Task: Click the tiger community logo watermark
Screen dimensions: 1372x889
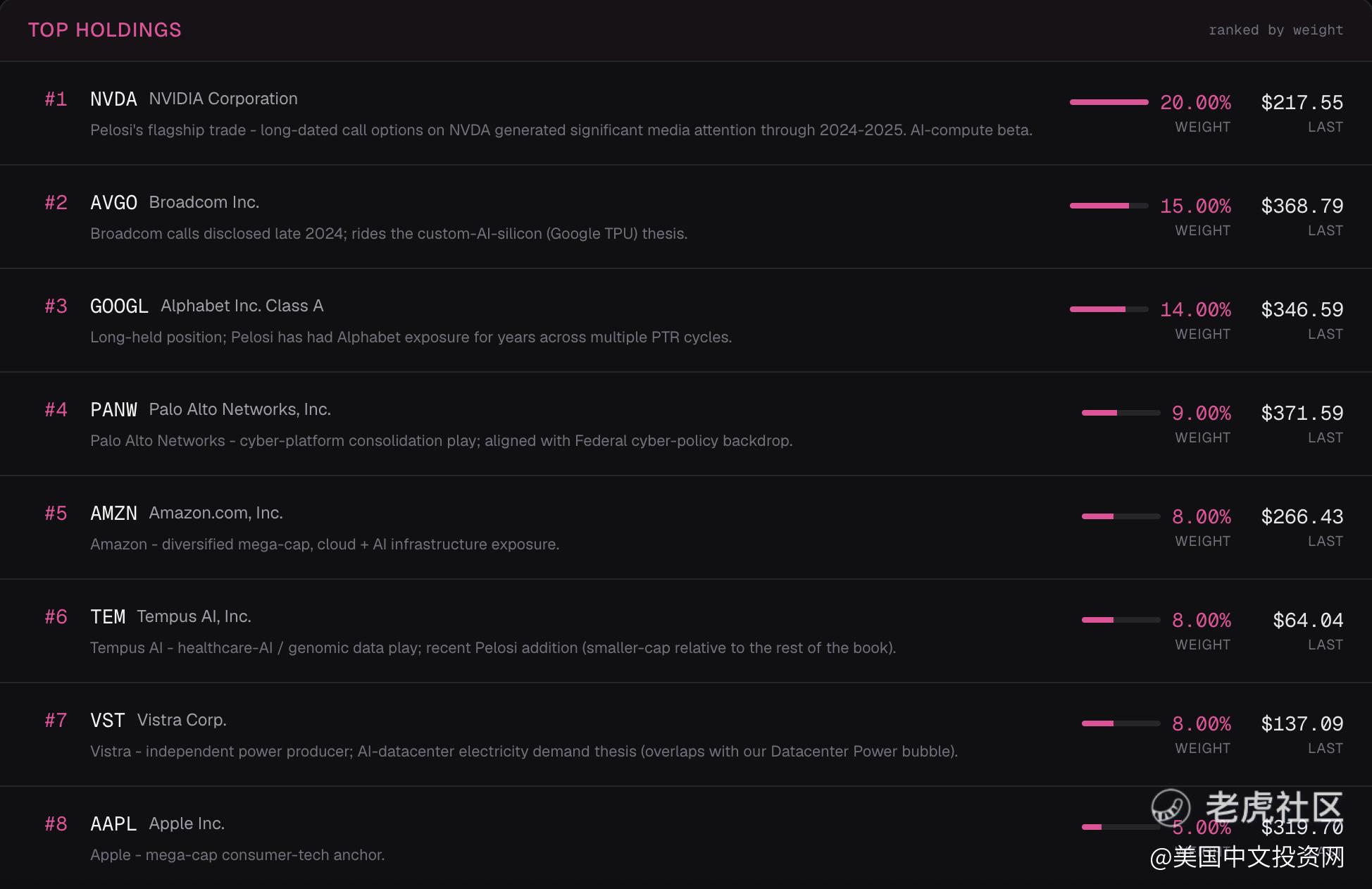Action: 1171,807
